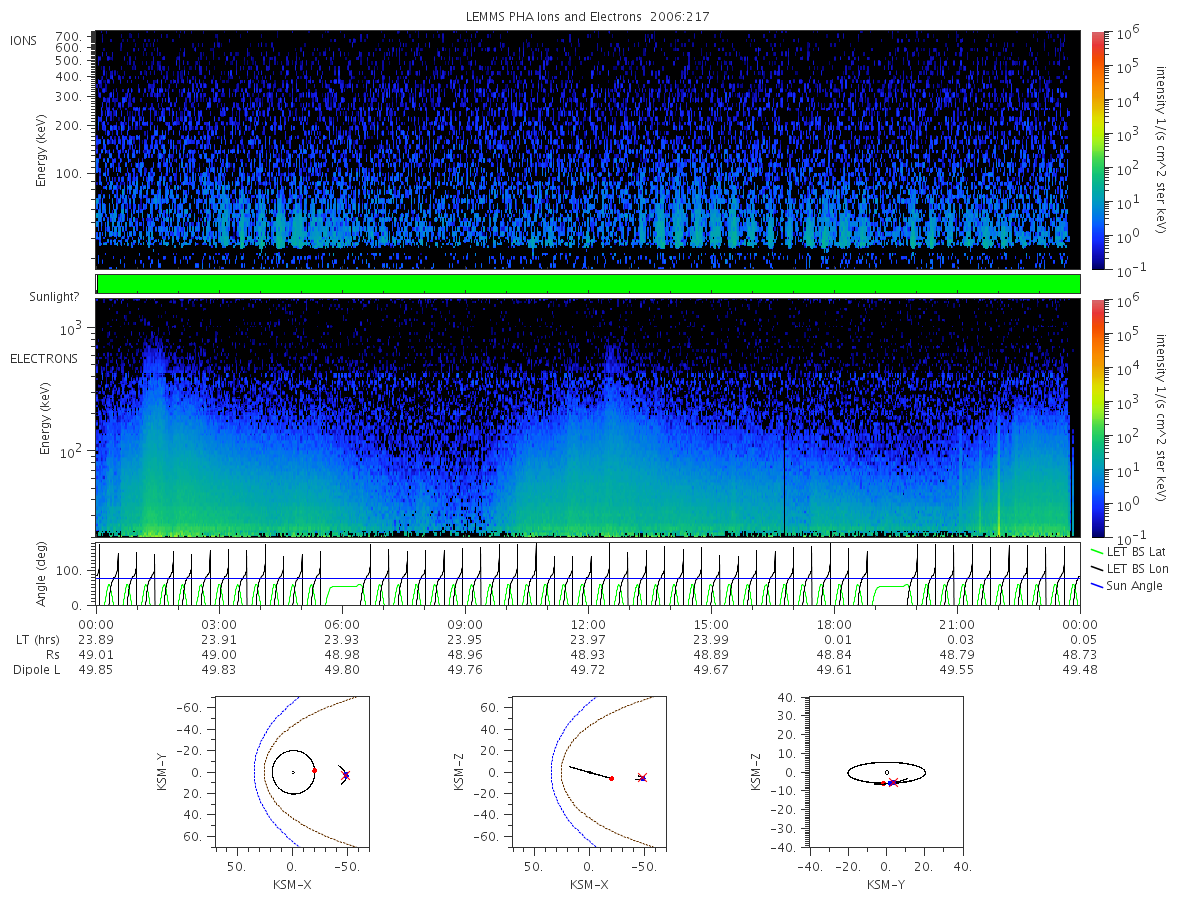Click the green sunlight indicator bar

pos(588,284)
